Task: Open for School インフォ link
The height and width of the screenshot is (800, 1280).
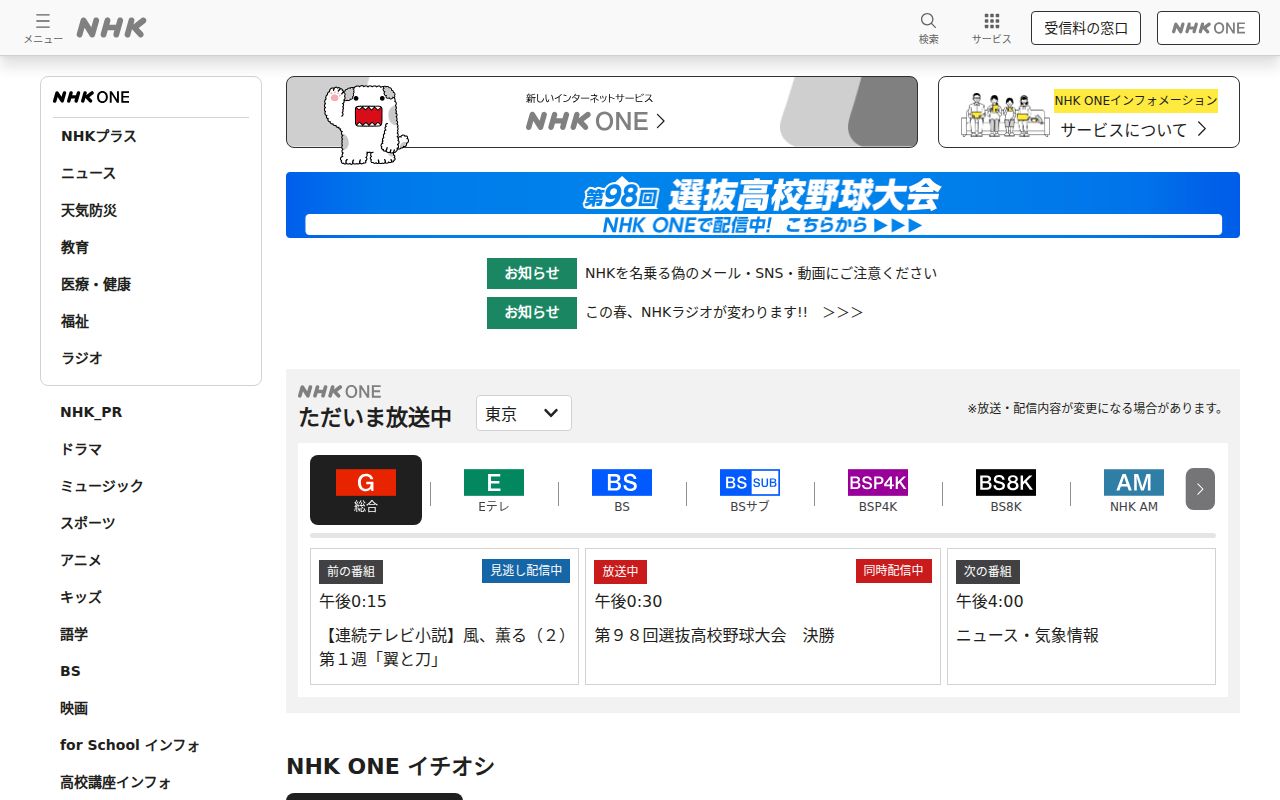Action: [x=130, y=745]
